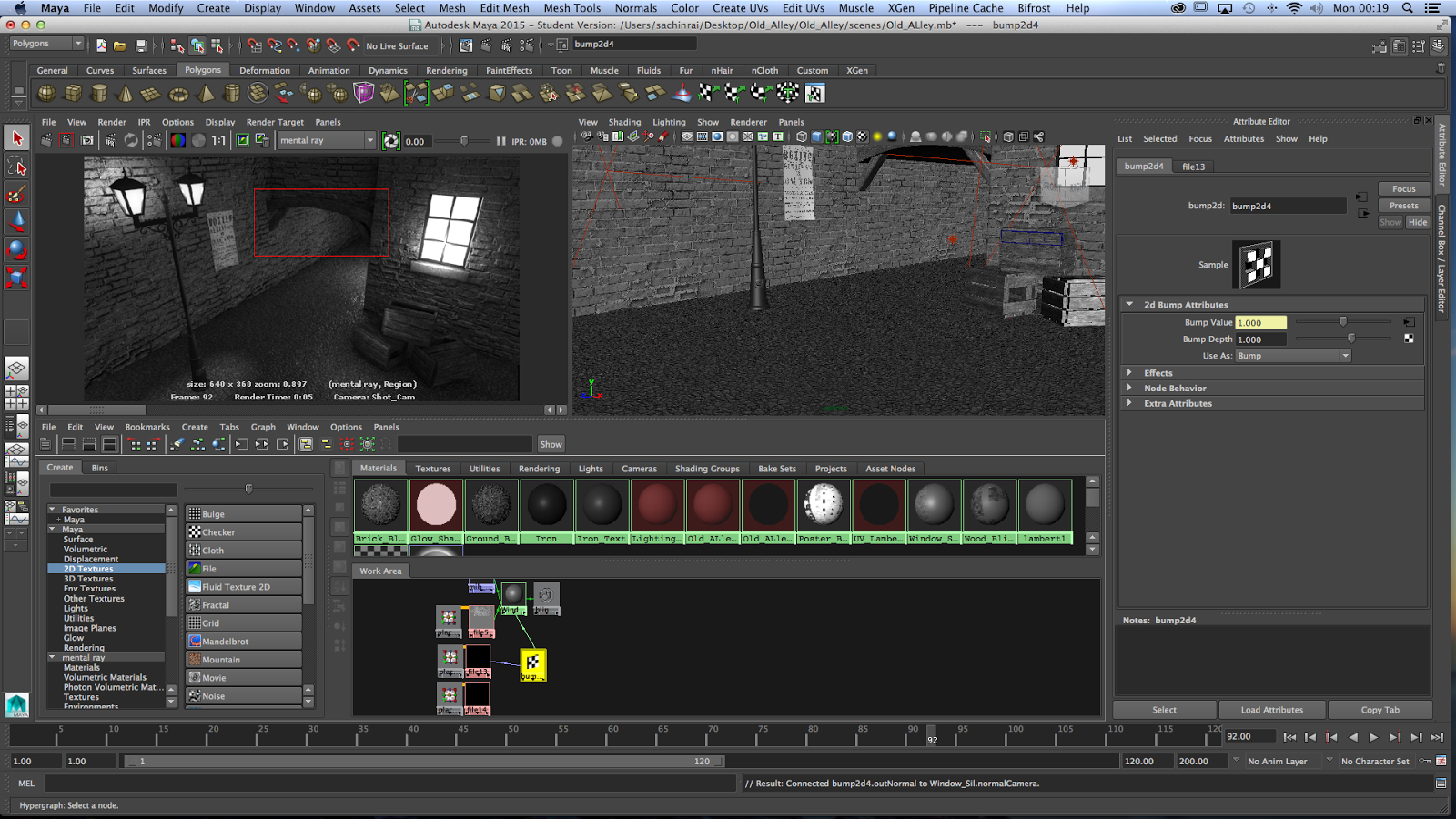Click the Select button in Attribute Editor
The width and height of the screenshot is (1456, 819).
(x=1165, y=710)
